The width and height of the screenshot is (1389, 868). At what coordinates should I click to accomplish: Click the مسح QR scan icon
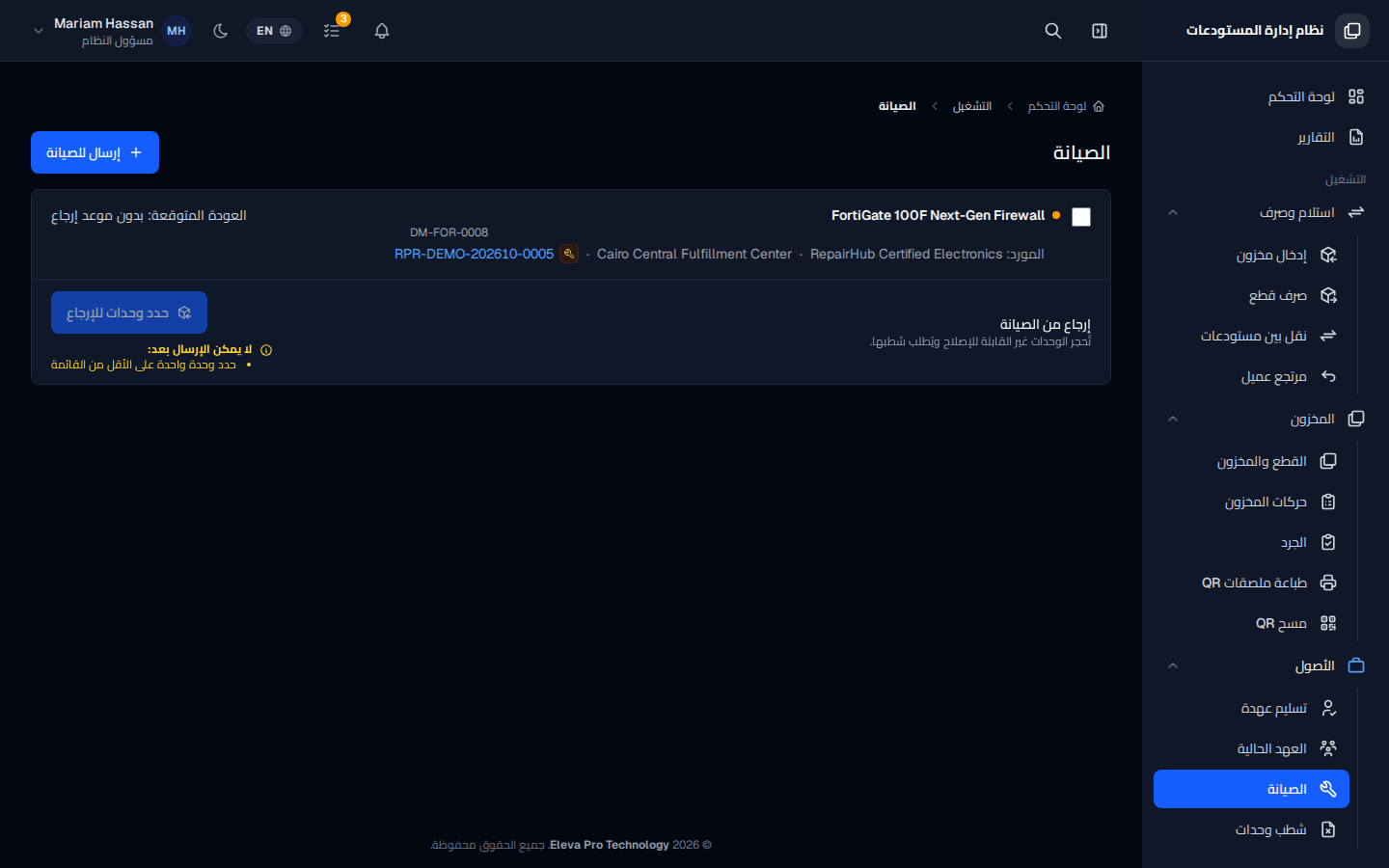pyautogui.click(x=1328, y=623)
